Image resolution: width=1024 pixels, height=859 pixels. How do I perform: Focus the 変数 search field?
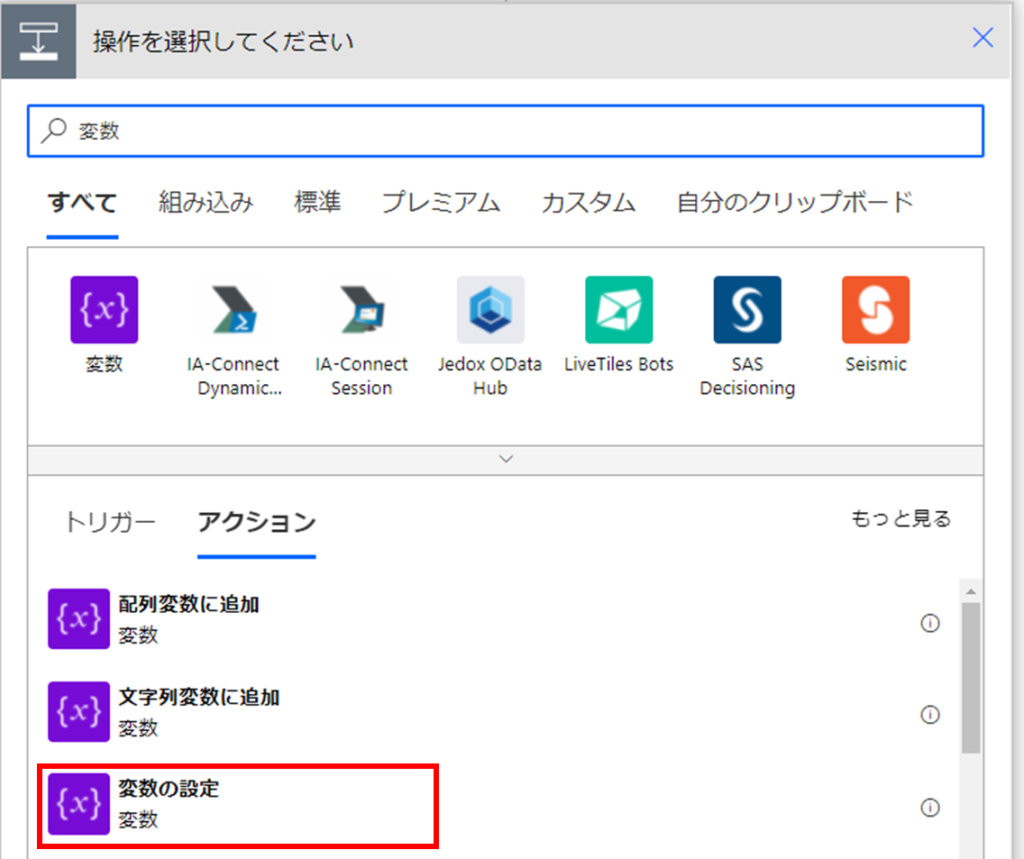[x=505, y=131]
